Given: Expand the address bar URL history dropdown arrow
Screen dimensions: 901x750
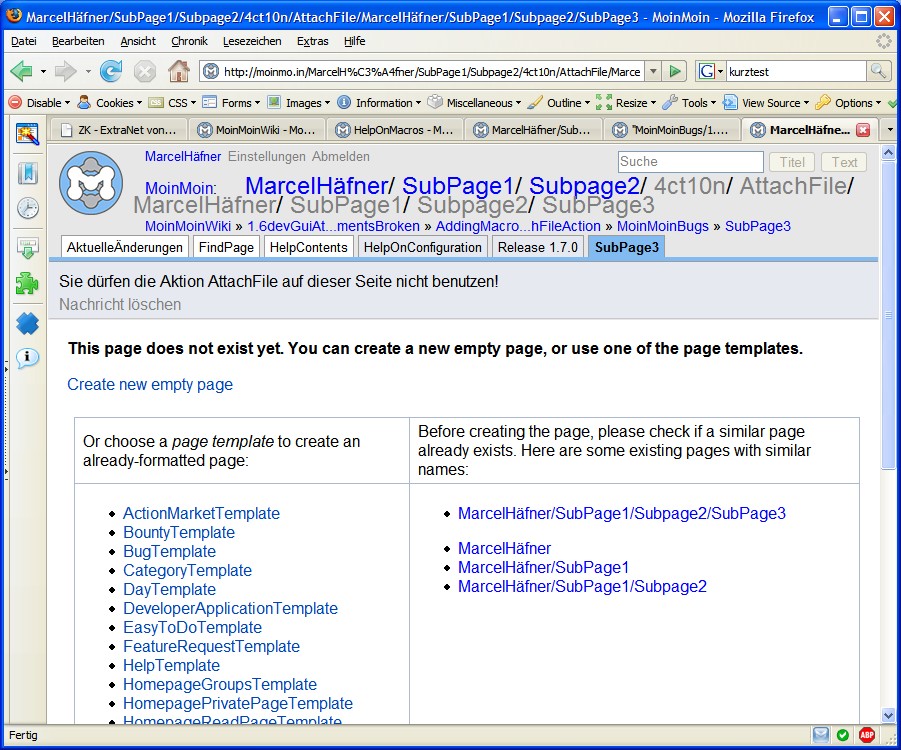Looking at the screenshot, I should [x=653, y=71].
